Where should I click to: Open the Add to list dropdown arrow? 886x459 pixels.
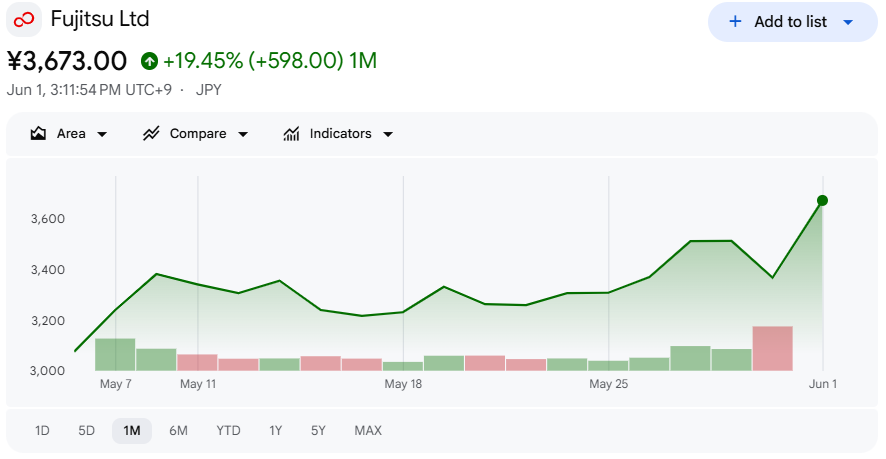coord(848,22)
